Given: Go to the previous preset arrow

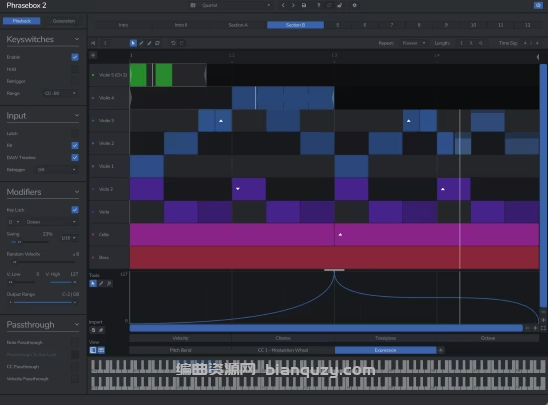Looking at the screenshot, I should 283,5.
